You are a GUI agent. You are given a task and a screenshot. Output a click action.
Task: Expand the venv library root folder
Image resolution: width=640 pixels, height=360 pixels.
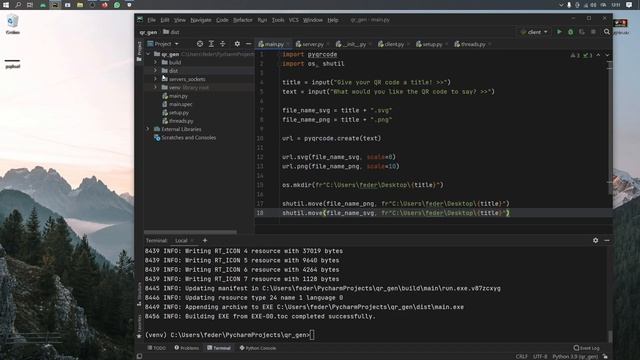[x=155, y=87]
